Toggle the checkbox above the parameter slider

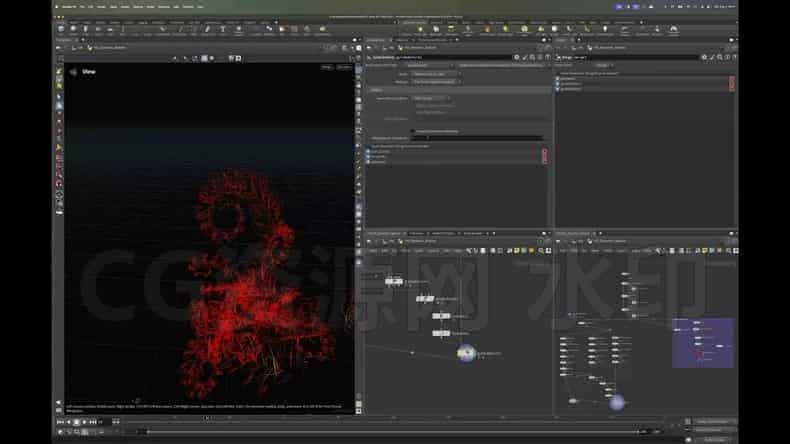413,132
